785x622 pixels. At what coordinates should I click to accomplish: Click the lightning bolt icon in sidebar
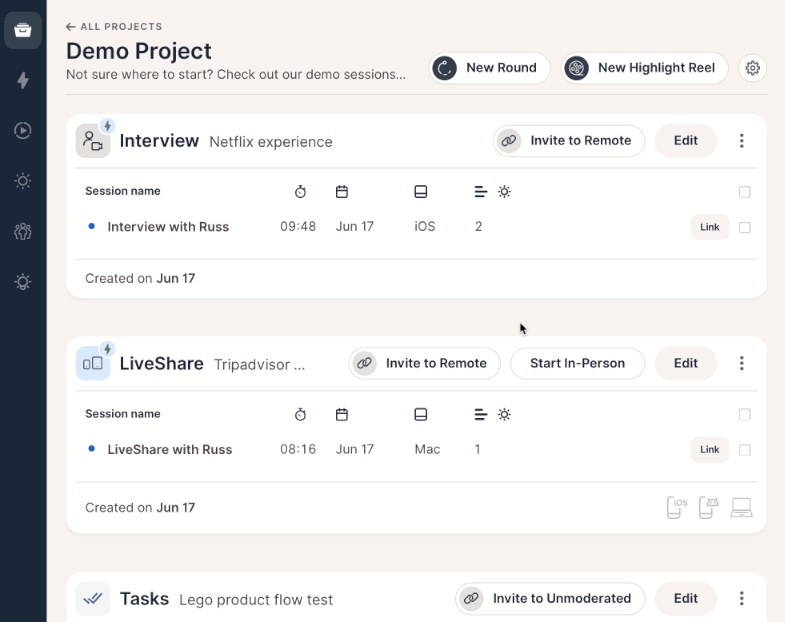pyautogui.click(x=23, y=80)
